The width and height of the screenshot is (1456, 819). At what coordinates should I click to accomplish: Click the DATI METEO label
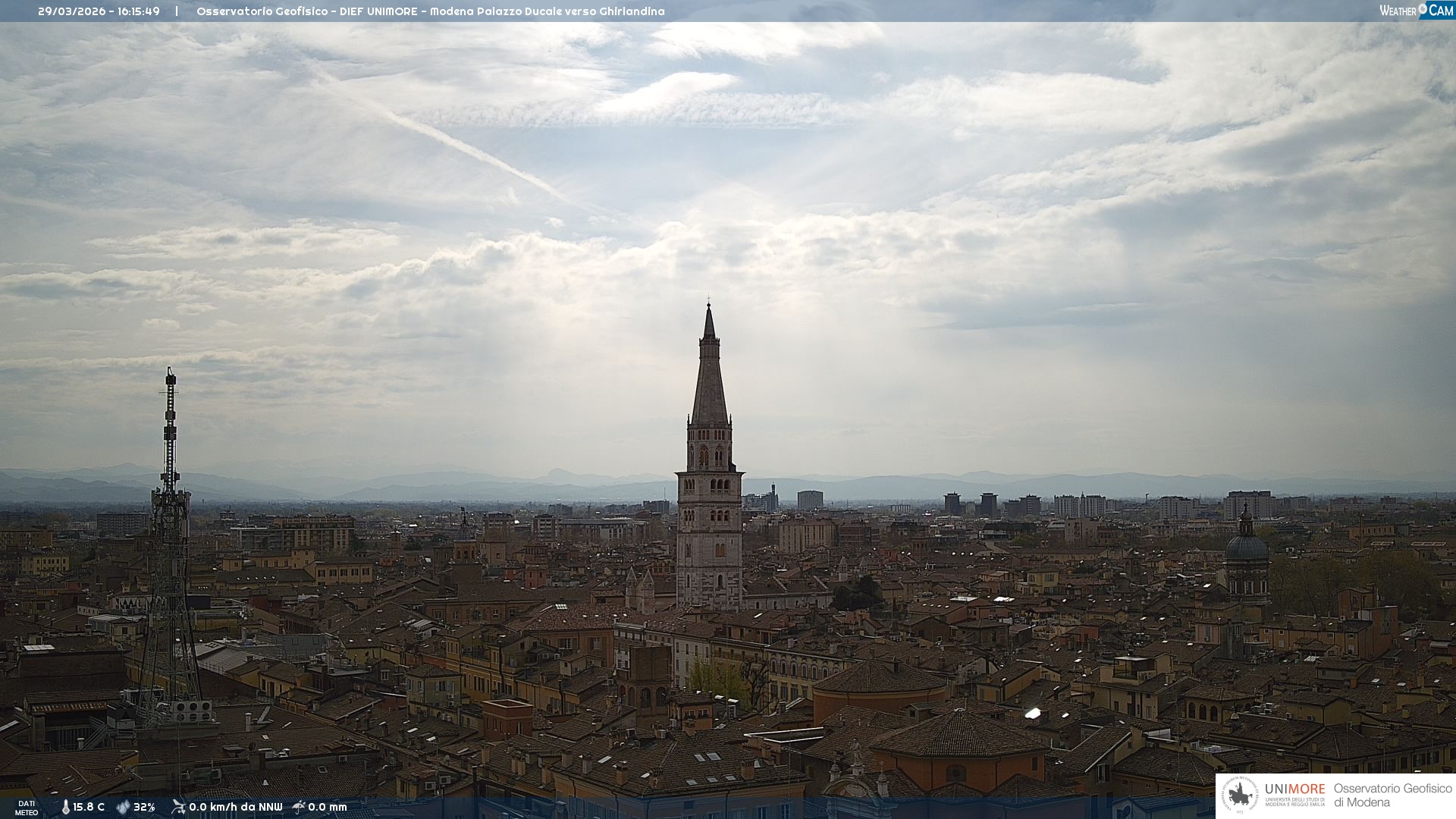click(x=27, y=808)
